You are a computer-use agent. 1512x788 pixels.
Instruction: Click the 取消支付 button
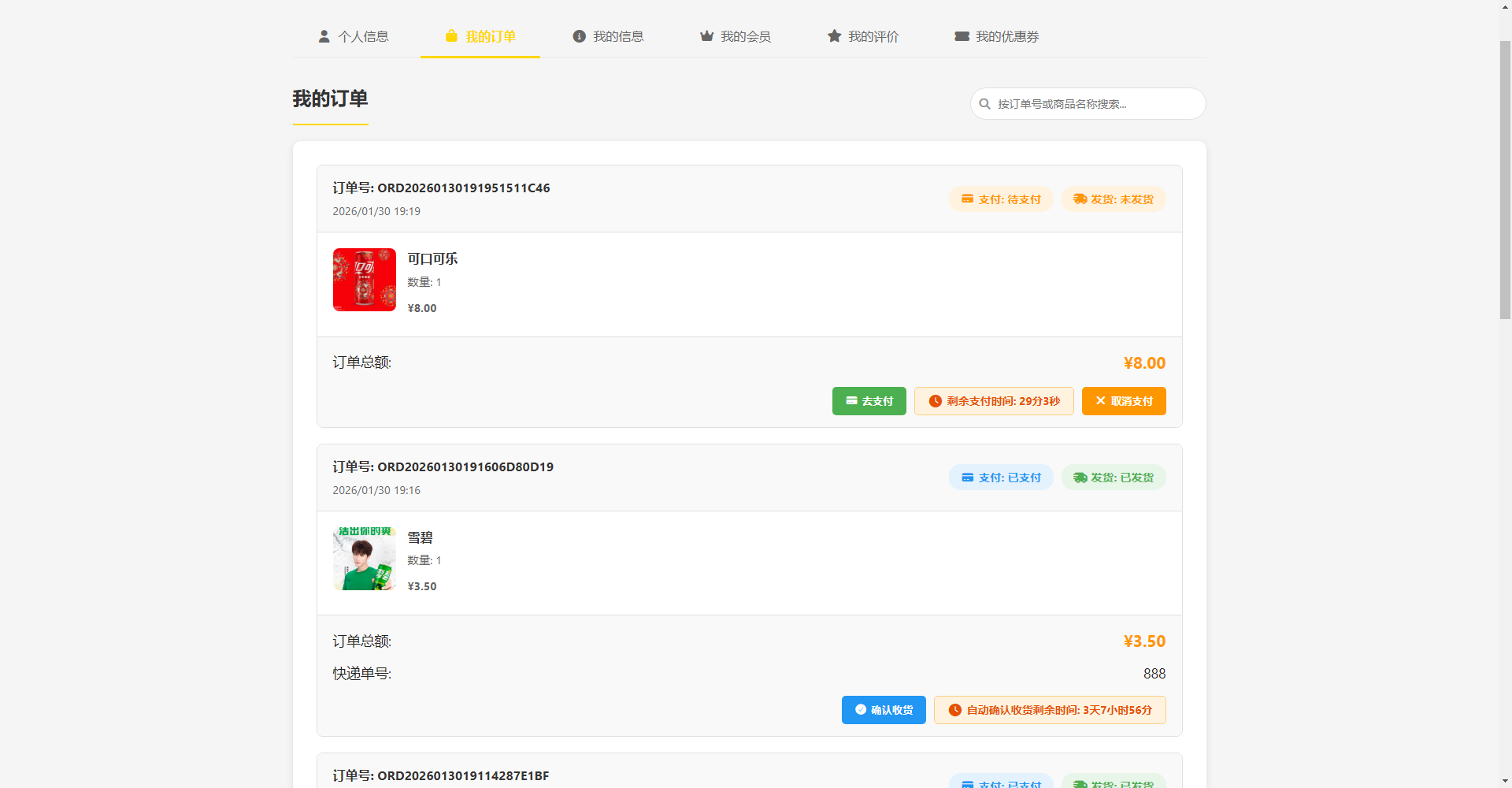coord(1124,401)
